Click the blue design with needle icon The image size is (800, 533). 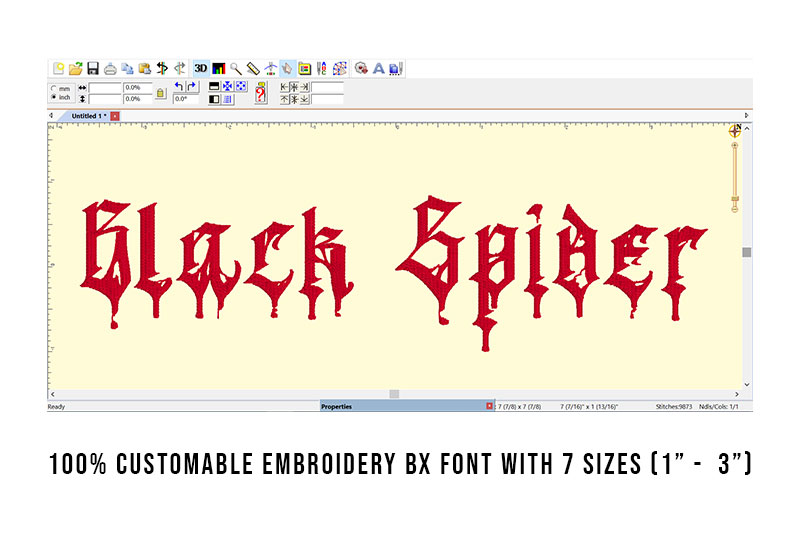point(396,68)
